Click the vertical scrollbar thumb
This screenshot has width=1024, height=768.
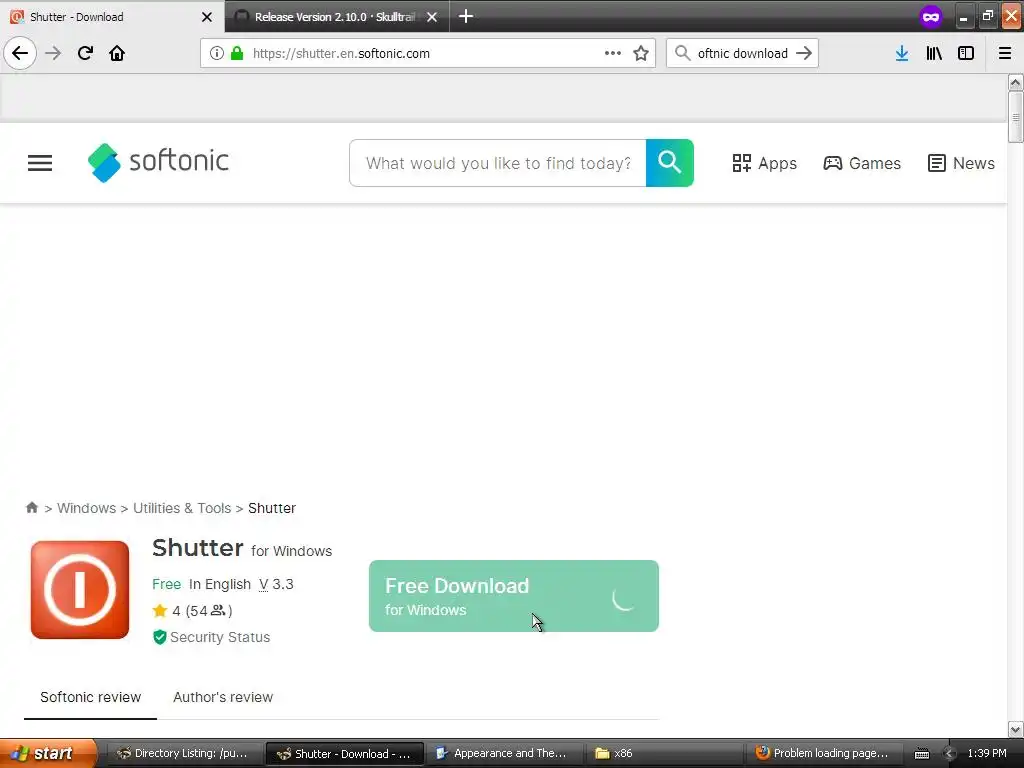[x=1015, y=116]
